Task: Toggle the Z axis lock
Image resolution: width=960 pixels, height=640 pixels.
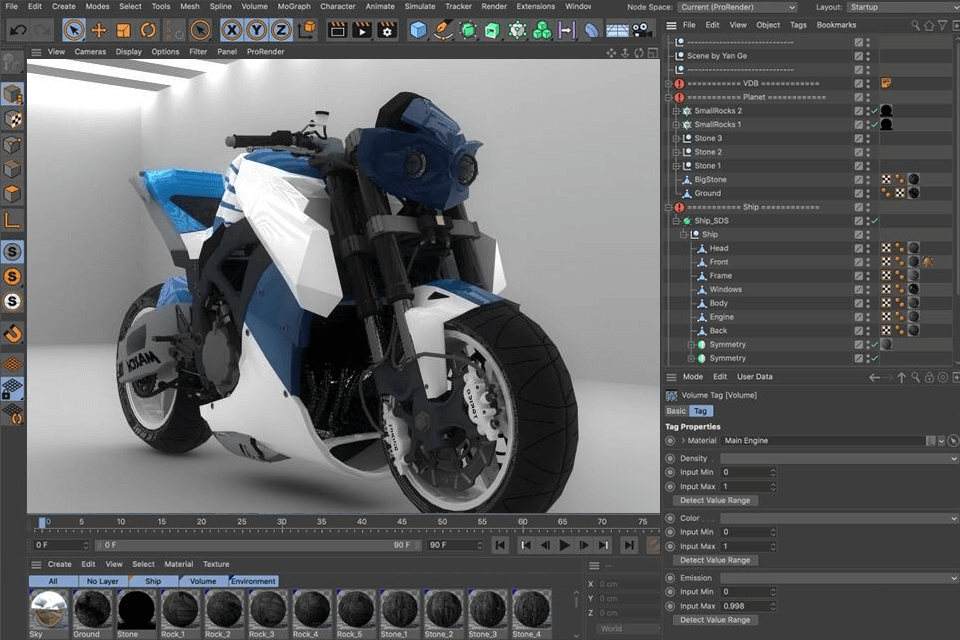Action: 281,30
